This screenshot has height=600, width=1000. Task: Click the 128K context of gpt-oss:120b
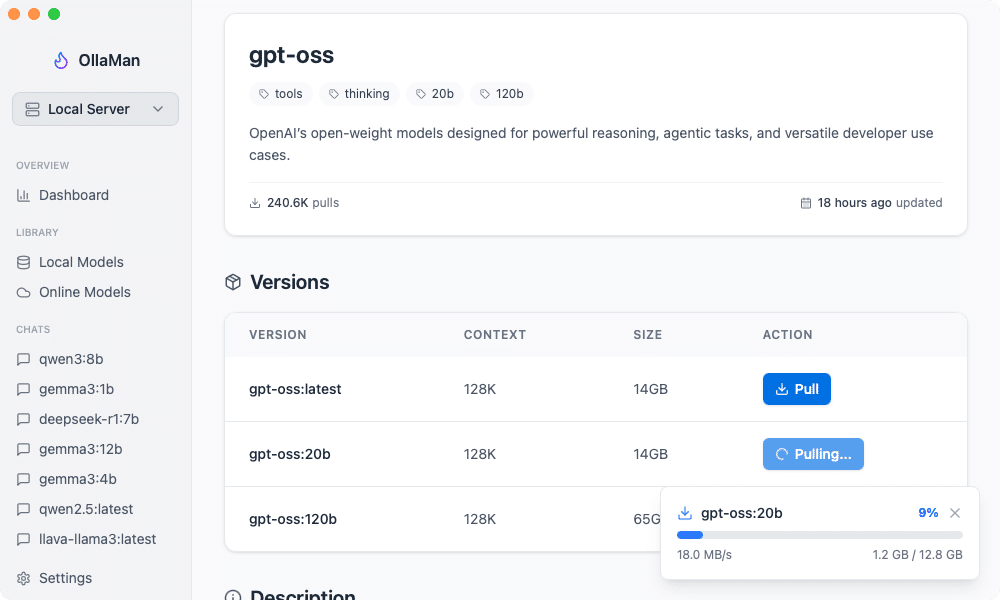click(480, 519)
